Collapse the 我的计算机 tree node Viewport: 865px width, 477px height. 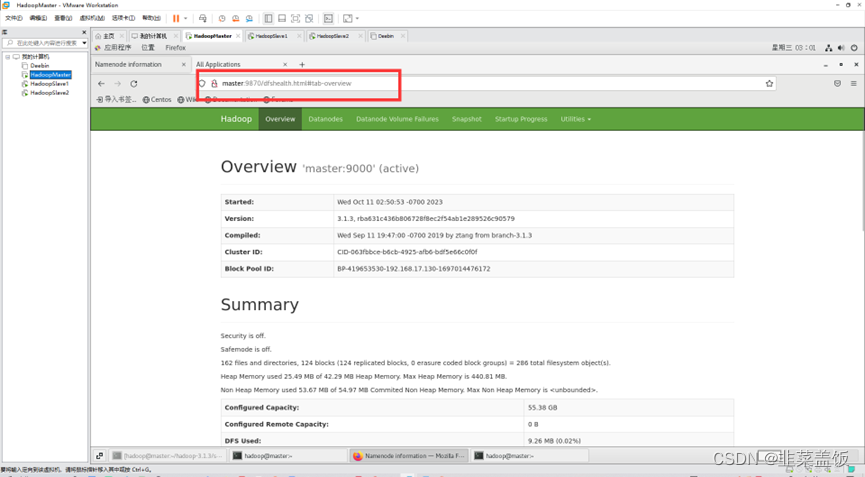point(8,57)
